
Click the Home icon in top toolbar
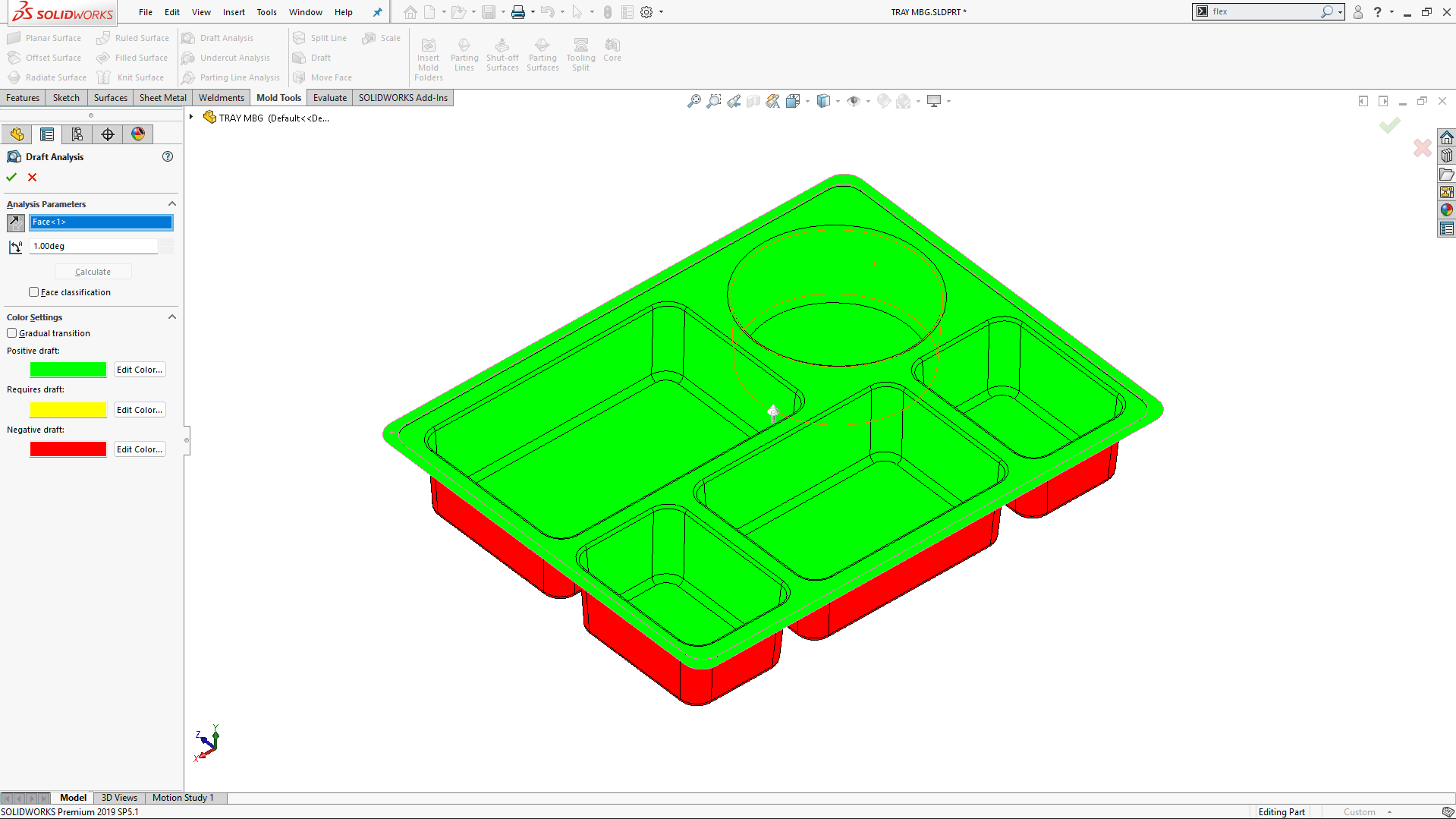[410, 12]
